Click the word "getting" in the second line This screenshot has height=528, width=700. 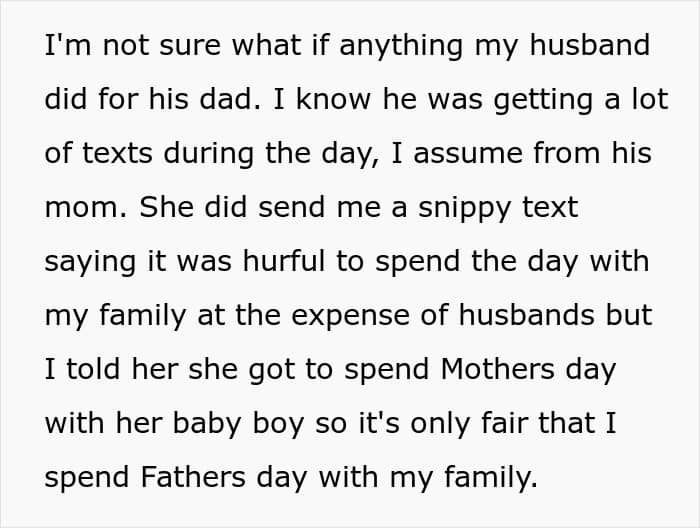pos(543,101)
